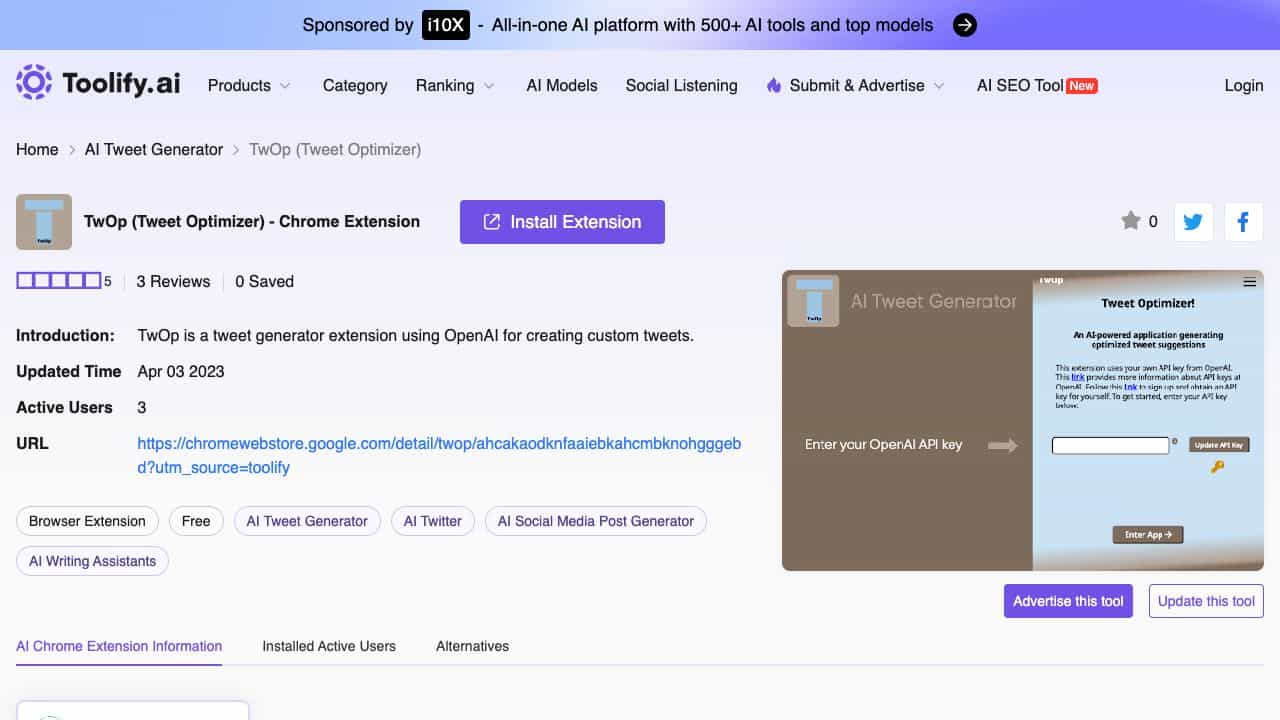Screen dimensions: 1280x720
Task: Click the TwOp extension logo icon
Action: pyautogui.click(x=44, y=222)
